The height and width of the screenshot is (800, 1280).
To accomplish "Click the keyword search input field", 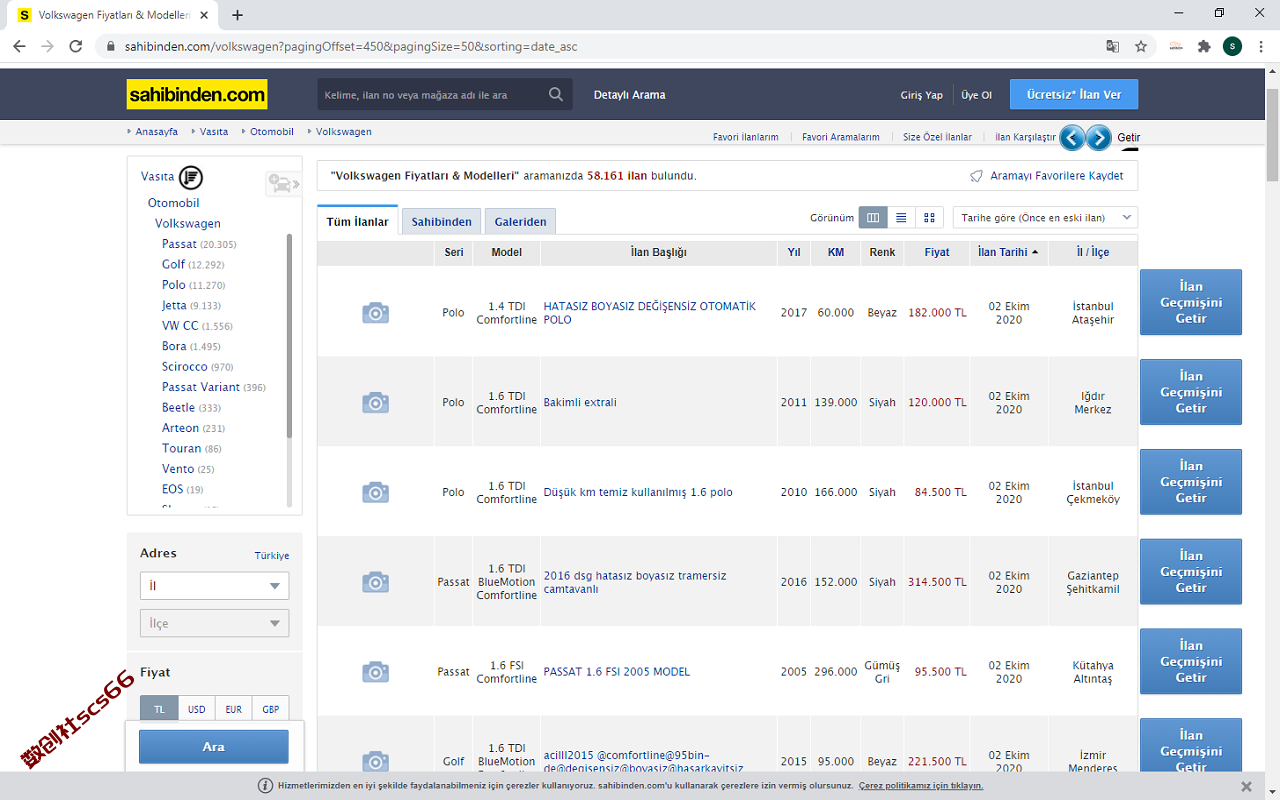I will [x=432, y=95].
